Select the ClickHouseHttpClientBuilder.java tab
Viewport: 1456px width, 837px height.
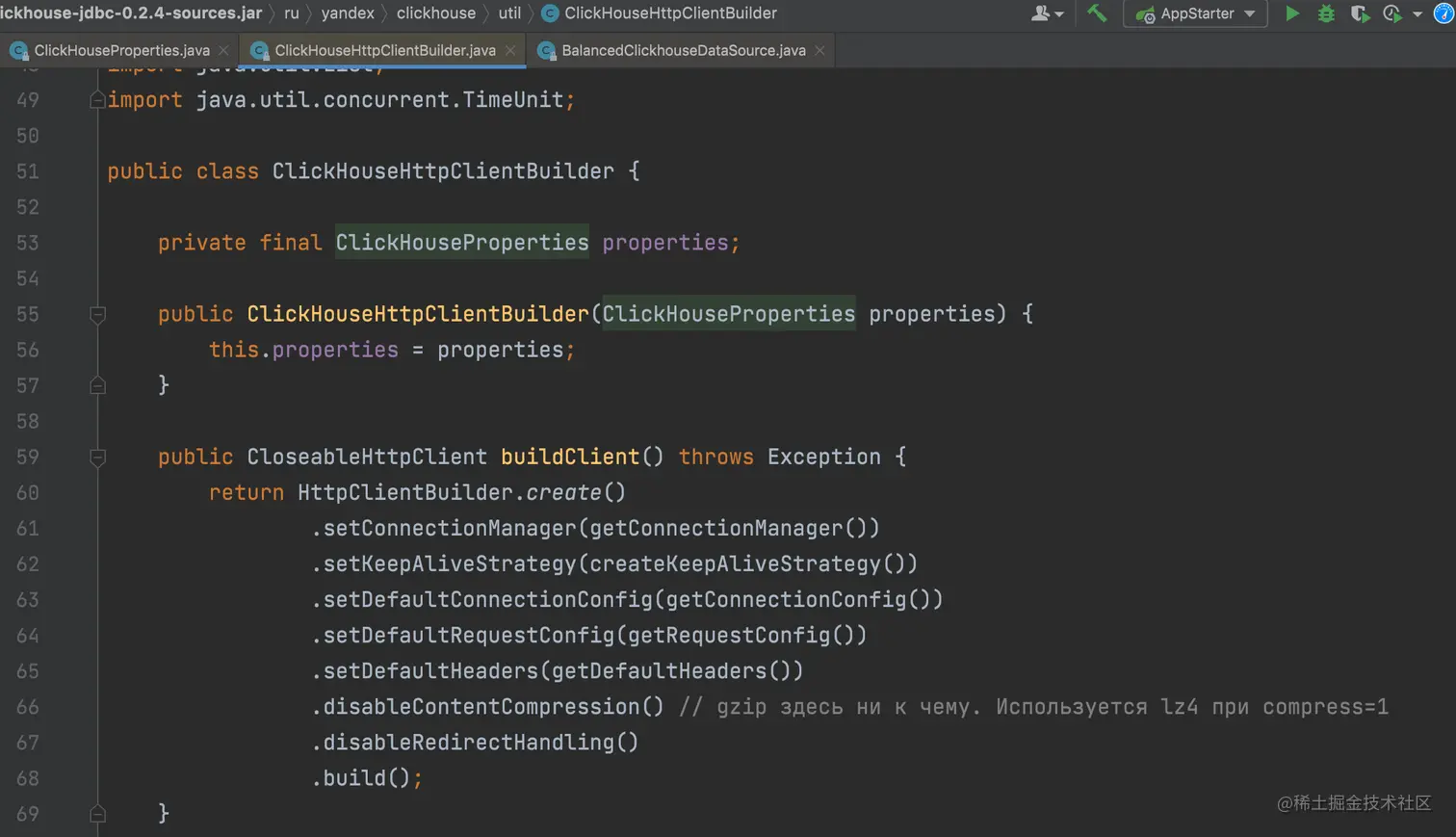click(x=383, y=50)
